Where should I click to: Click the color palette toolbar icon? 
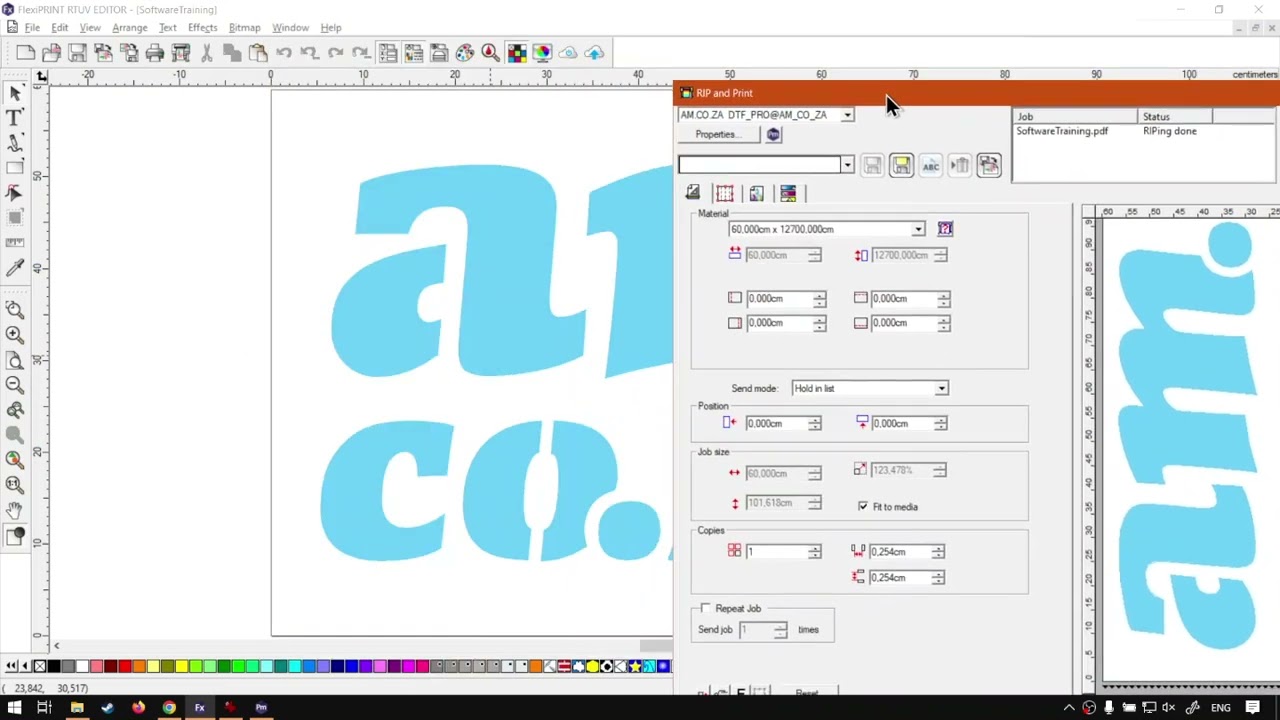(465, 52)
